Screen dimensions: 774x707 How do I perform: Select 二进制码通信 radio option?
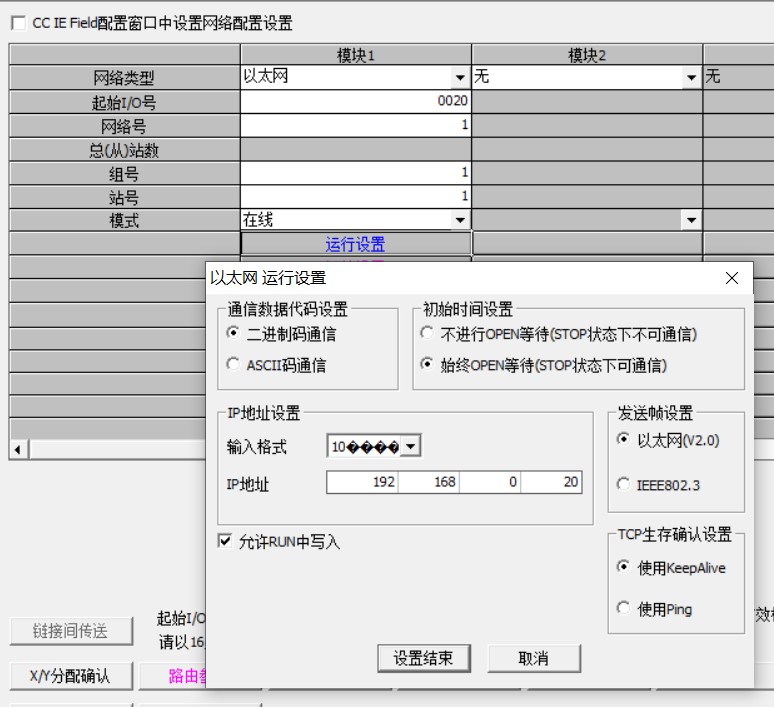pyautogui.click(x=234, y=334)
